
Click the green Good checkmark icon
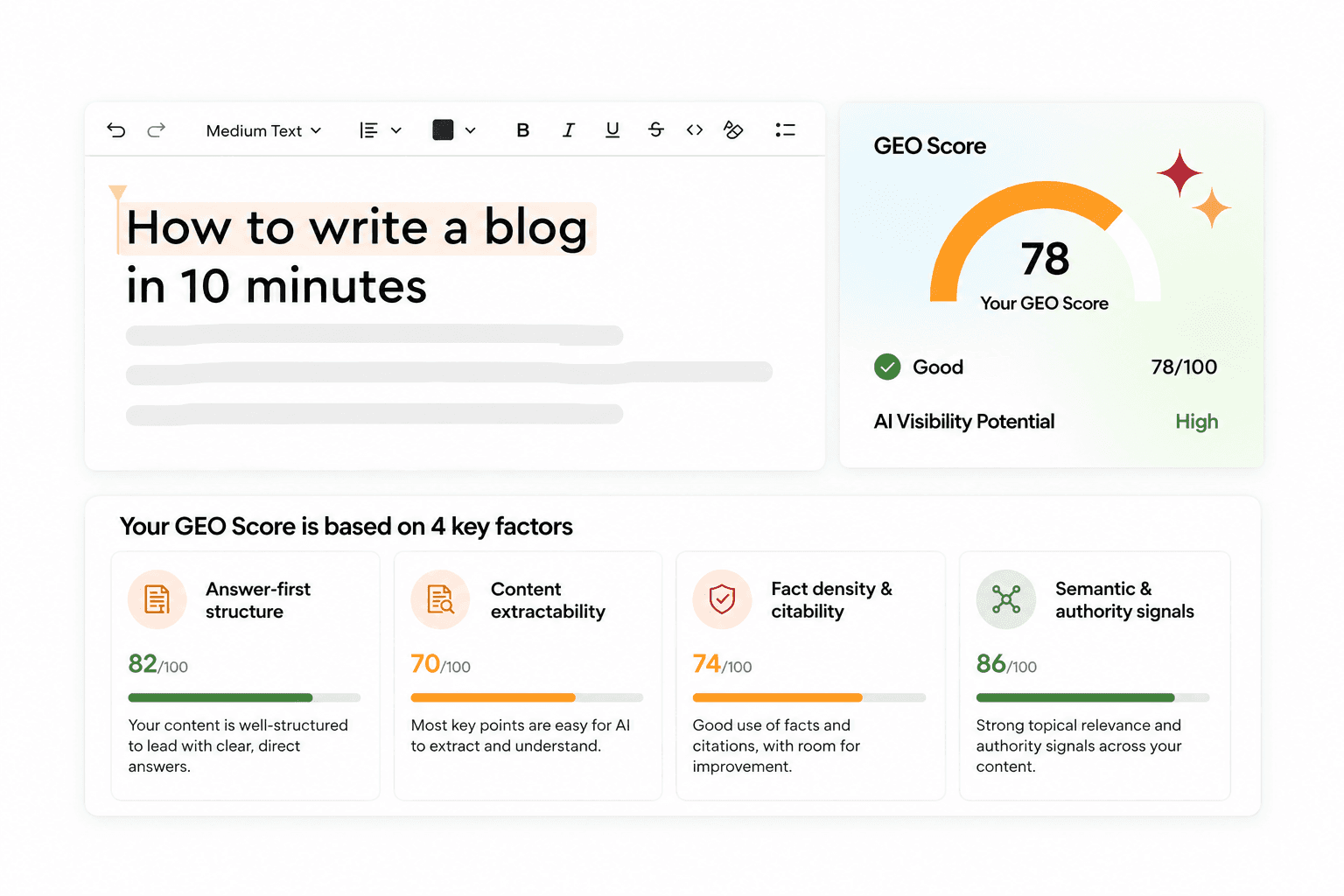pyautogui.click(x=887, y=367)
